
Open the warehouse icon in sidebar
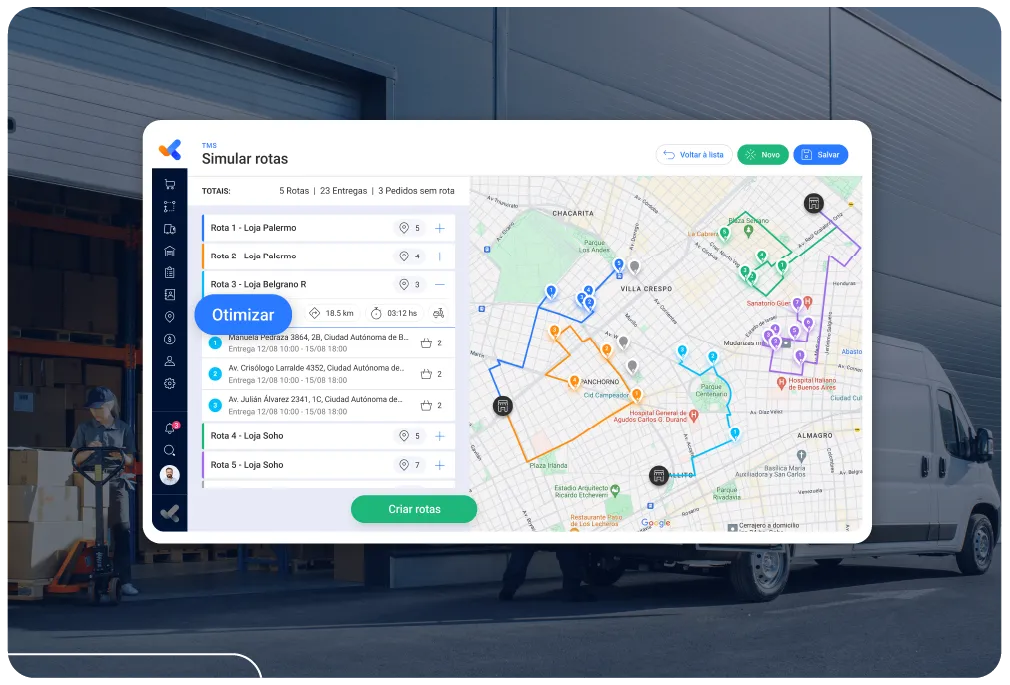point(169,251)
